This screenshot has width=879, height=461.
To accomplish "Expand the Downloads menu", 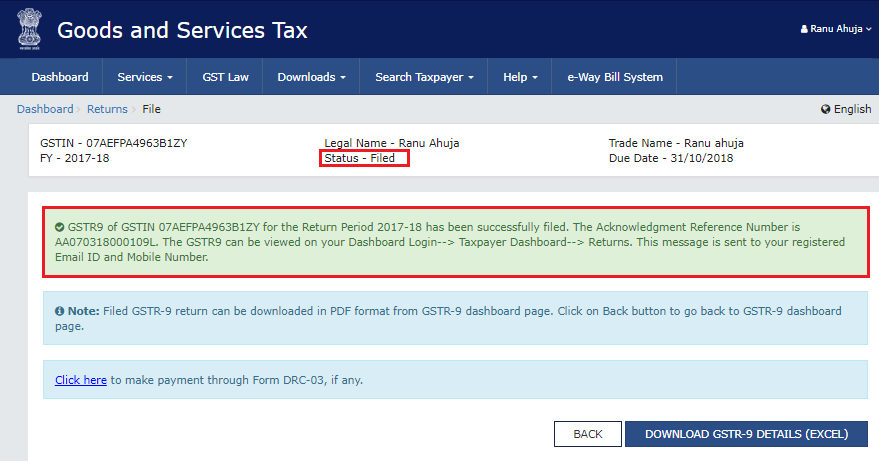I will pyautogui.click(x=311, y=77).
